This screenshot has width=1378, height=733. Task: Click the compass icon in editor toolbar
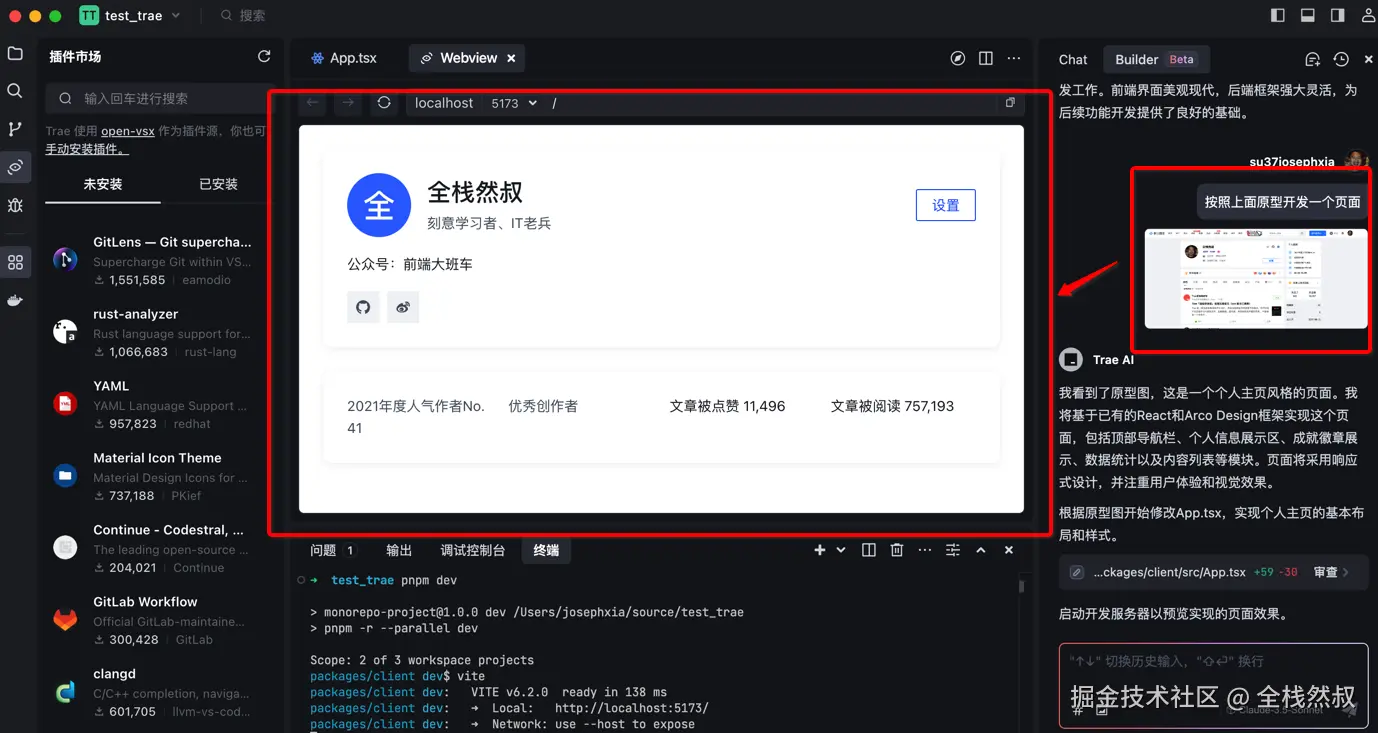pos(958,58)
